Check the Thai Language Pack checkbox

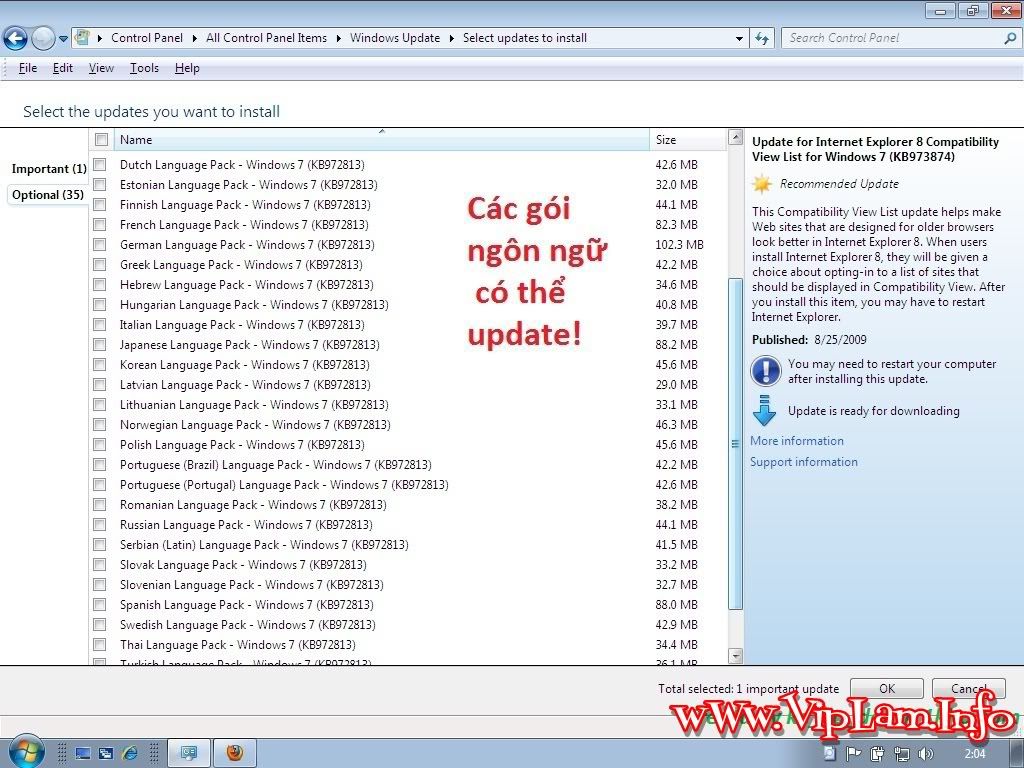(x=100, y=645)
